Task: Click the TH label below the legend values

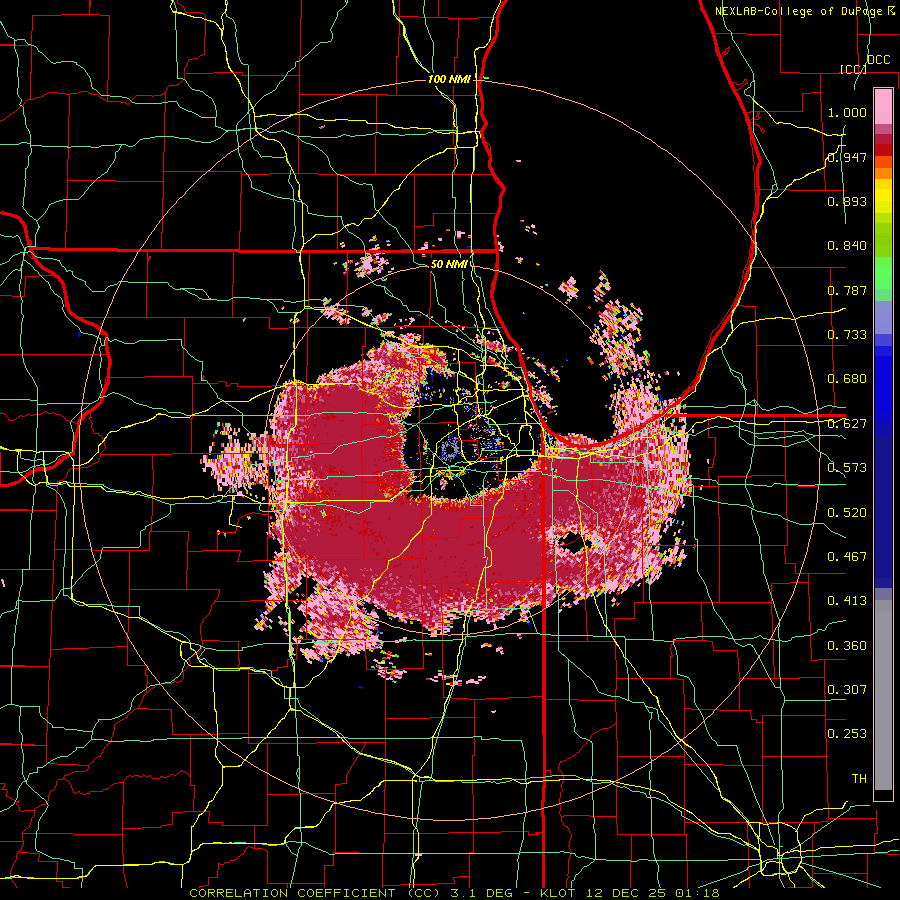Action: (859, 779)
